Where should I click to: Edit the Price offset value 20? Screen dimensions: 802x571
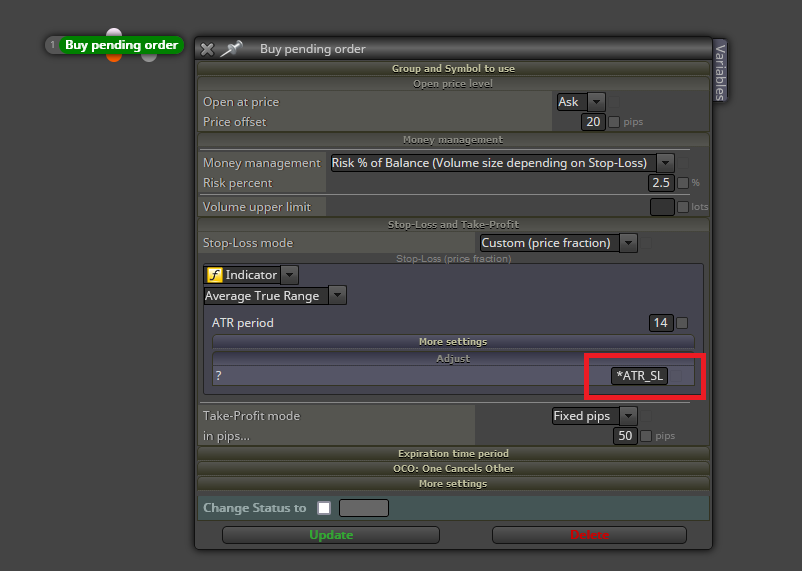(x=593, y=122)
